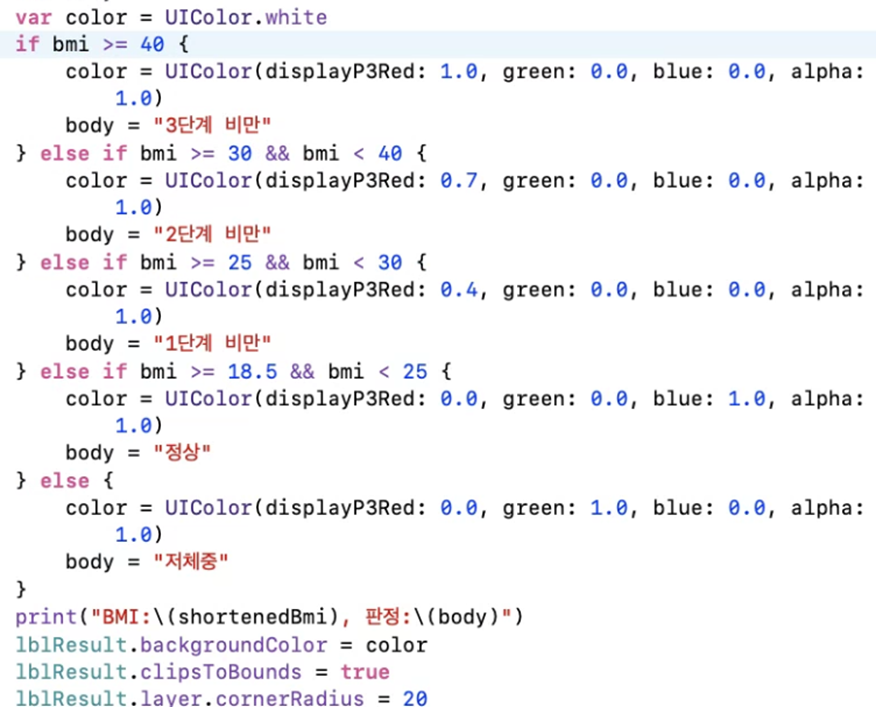Image resolution: width=876 pixels, height=707 pixels.
Task: Click the string "정상"
Action: [182, 452]
